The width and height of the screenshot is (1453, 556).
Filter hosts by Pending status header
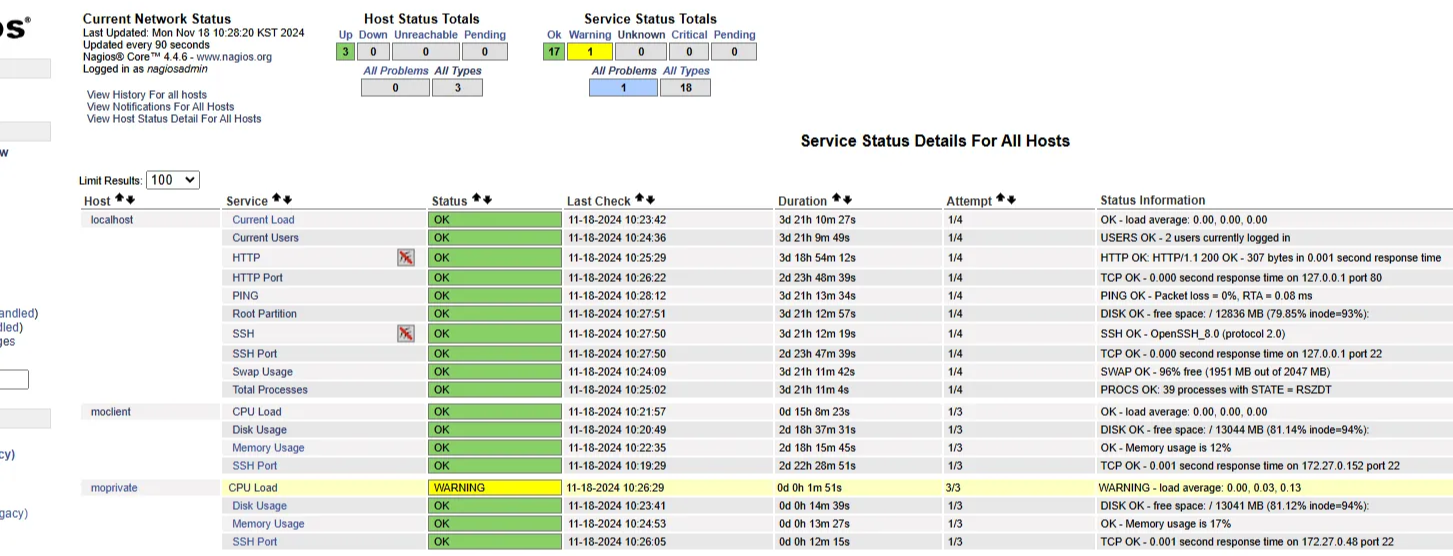[485, 35]
